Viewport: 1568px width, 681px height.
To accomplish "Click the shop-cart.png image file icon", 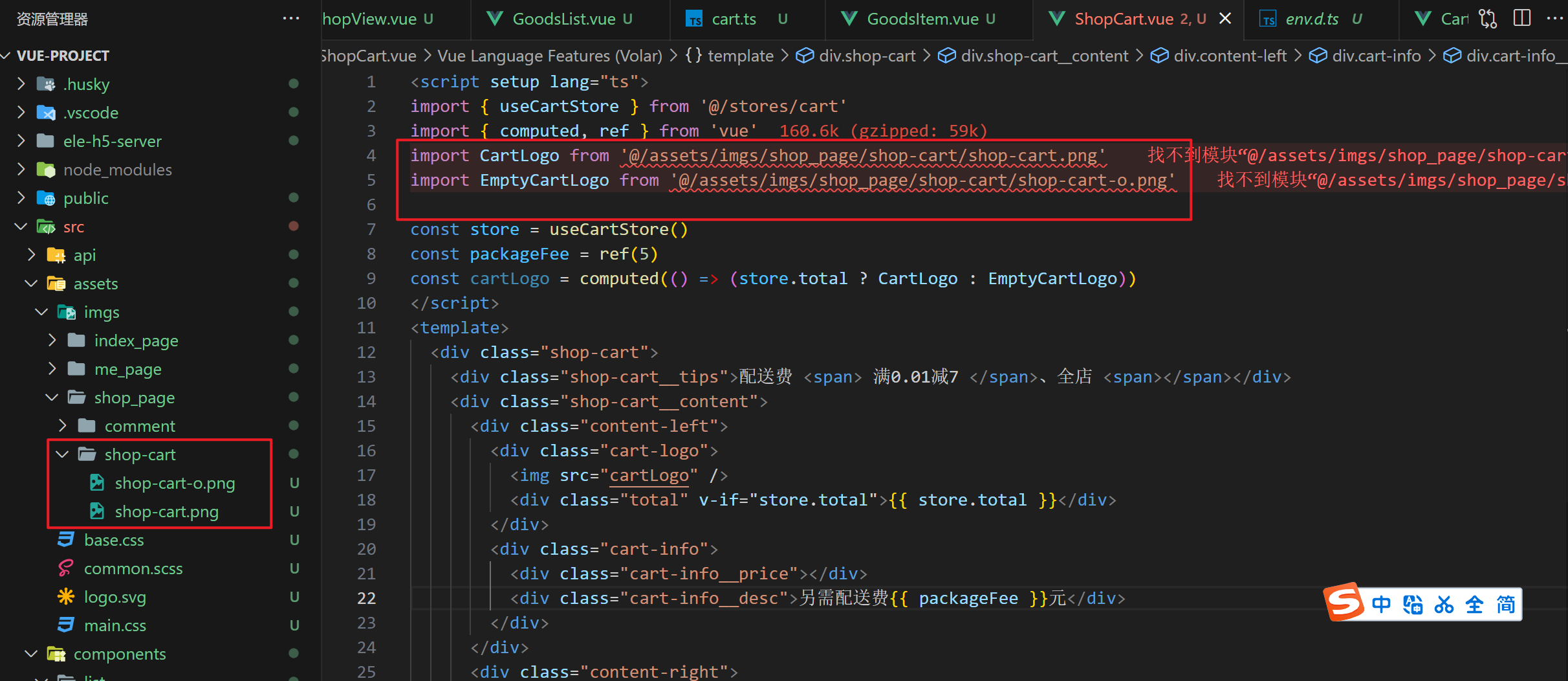I will [97, 511].
